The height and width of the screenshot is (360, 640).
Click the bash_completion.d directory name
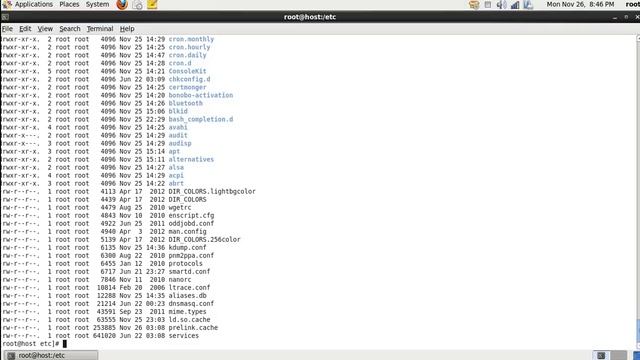tap(201, 119)
